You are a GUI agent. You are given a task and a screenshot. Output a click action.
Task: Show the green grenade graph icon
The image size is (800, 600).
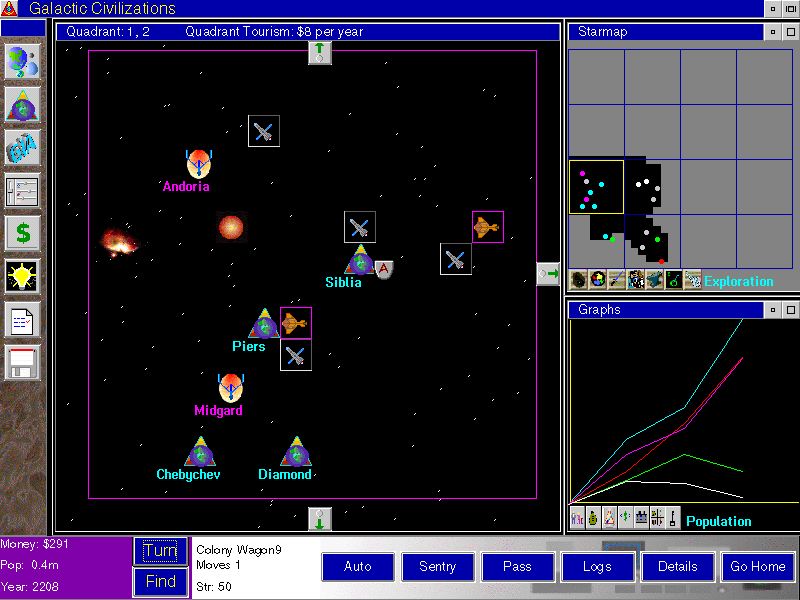[593, 518]
